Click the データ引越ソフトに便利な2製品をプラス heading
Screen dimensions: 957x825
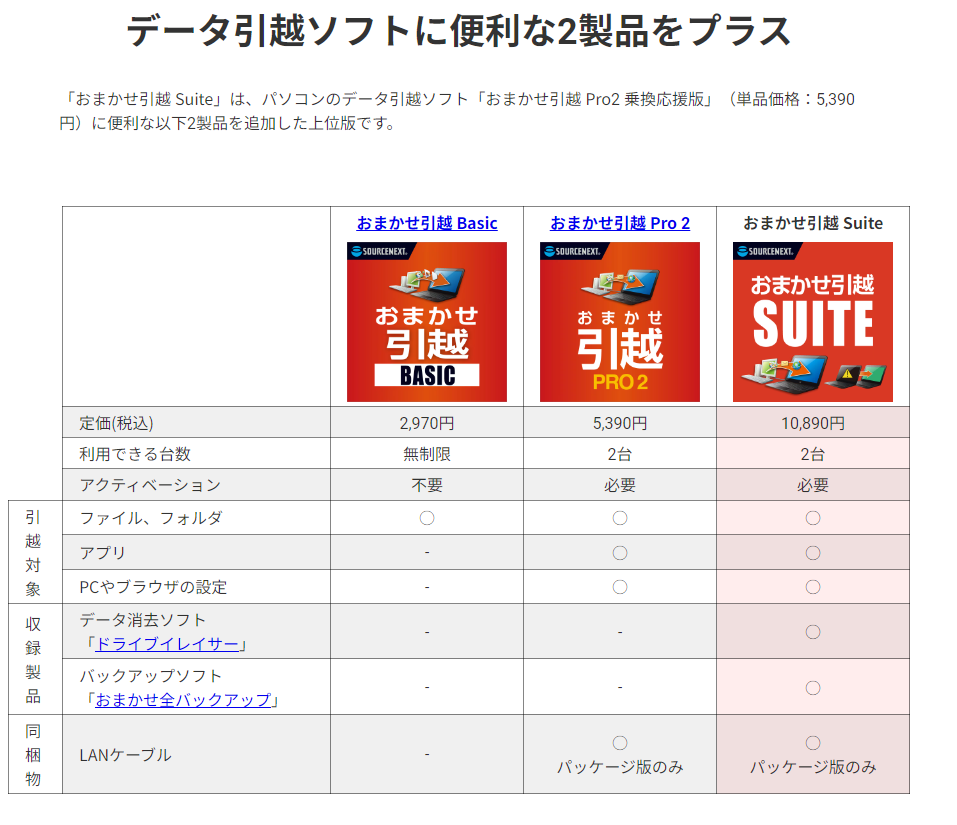click(x=458, y=32)
